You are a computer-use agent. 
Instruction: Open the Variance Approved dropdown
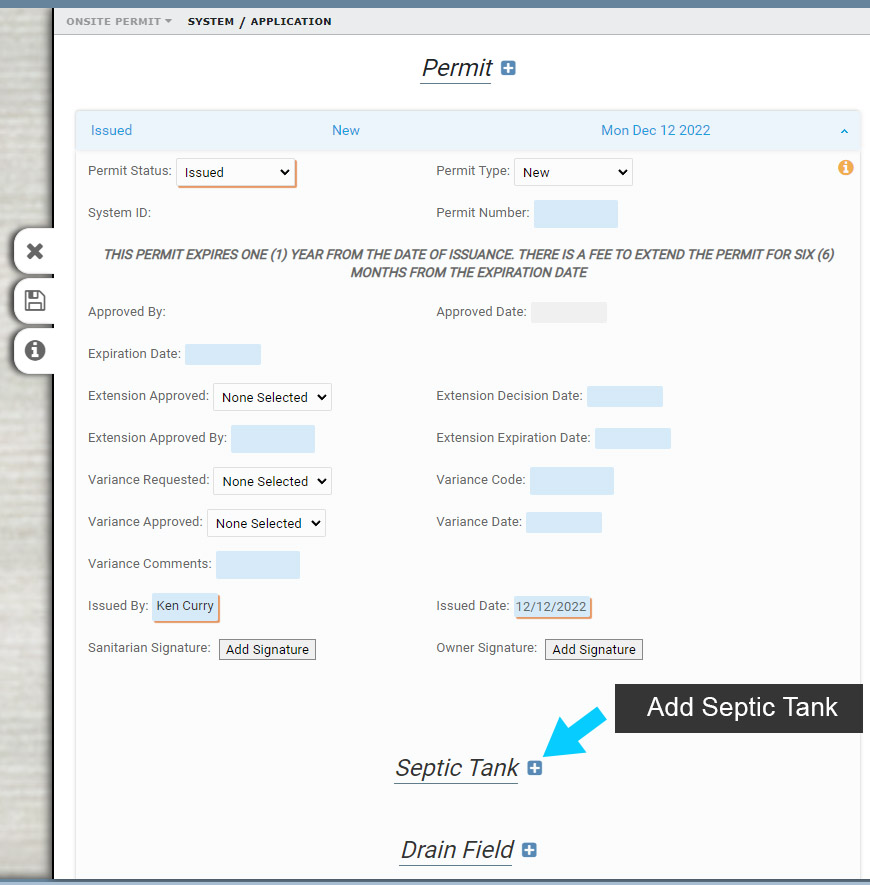pyautogui.click(x=266, y=523)
